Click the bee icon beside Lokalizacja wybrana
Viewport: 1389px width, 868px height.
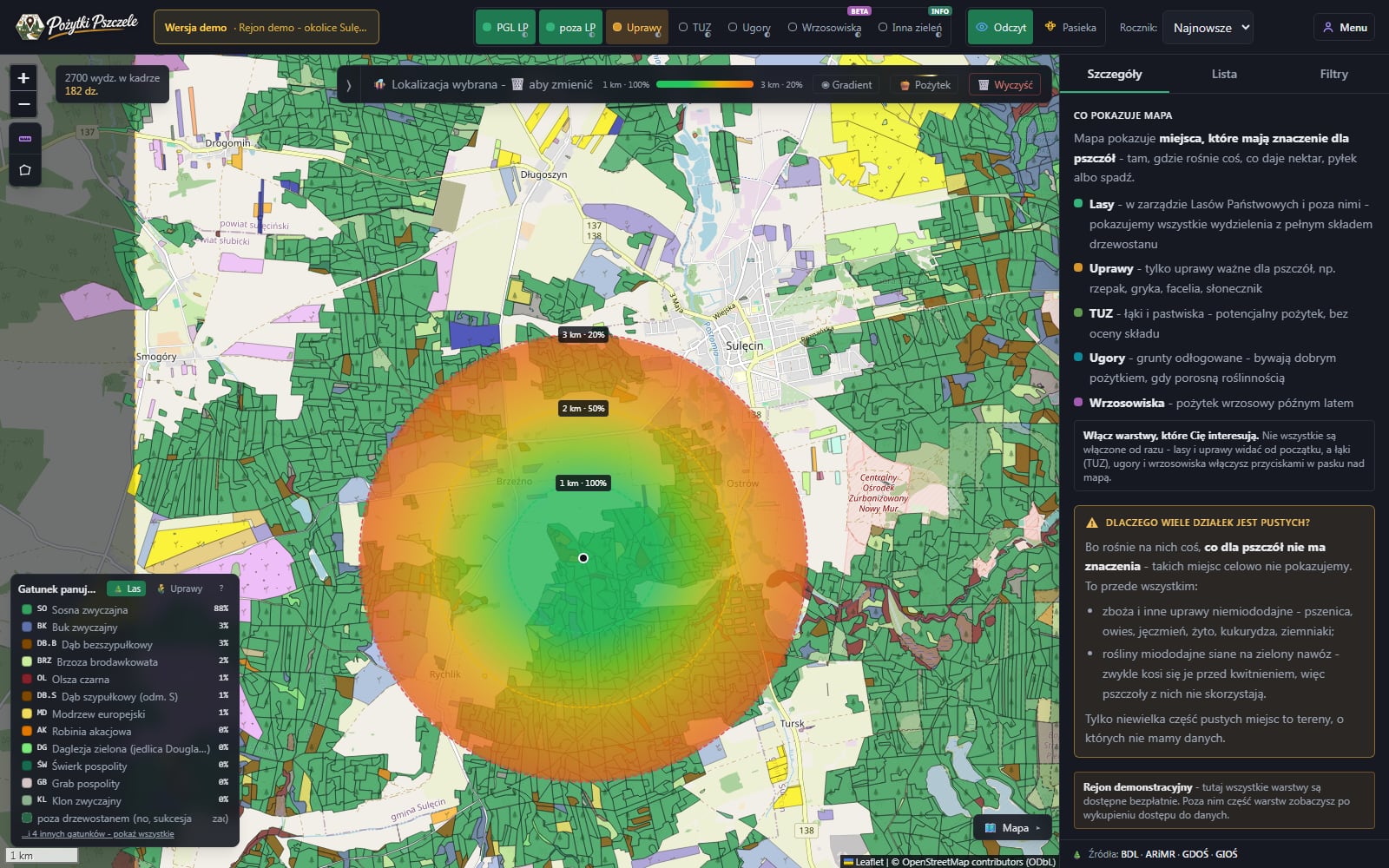[379, 84]
